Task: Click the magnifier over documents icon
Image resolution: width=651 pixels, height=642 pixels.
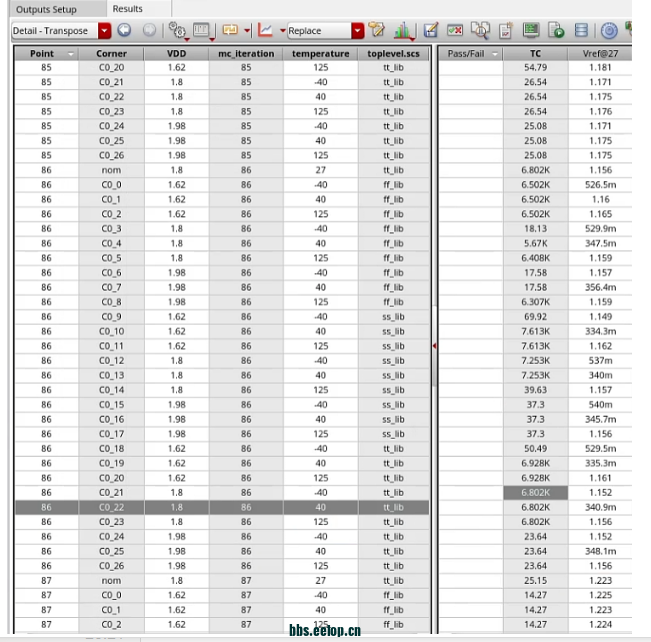Action: 480,30
